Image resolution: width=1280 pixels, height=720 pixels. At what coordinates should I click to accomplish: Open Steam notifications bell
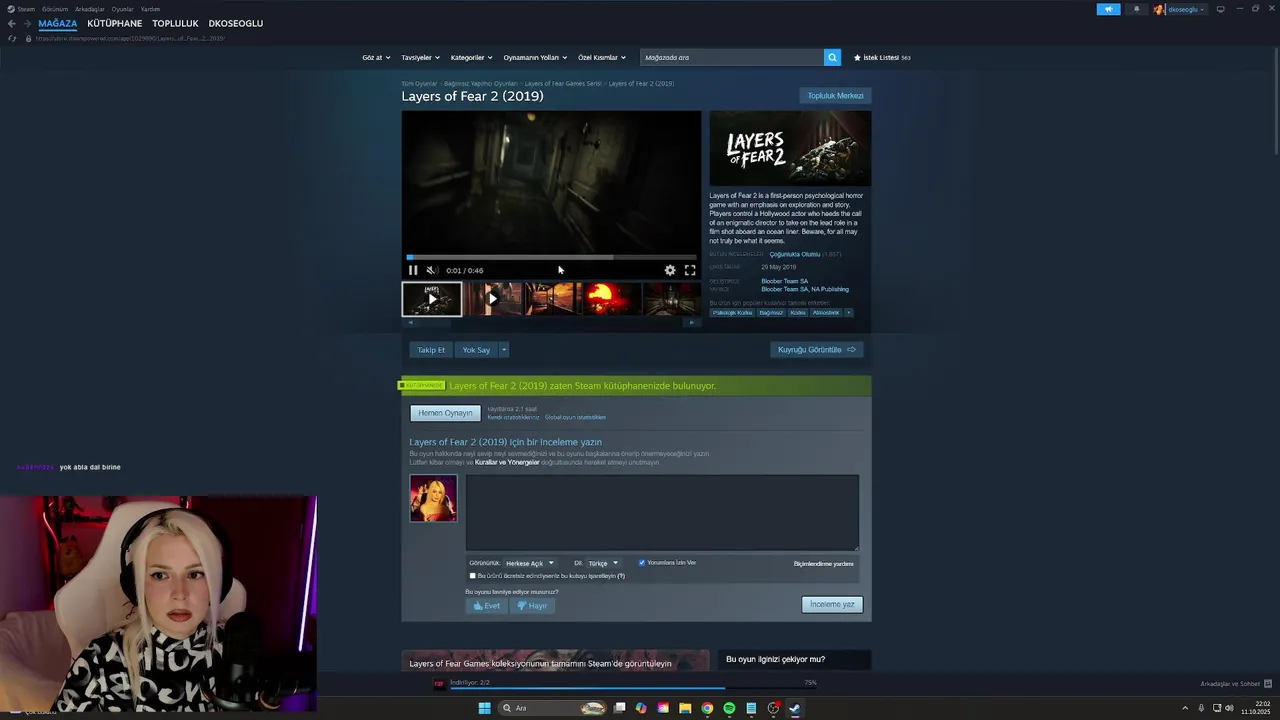1136,9
